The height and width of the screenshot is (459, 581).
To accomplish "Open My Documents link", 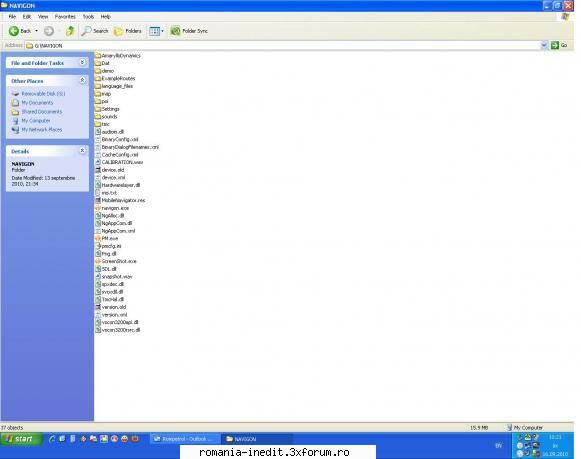I will pyautogui.click(x=37, y=103).
